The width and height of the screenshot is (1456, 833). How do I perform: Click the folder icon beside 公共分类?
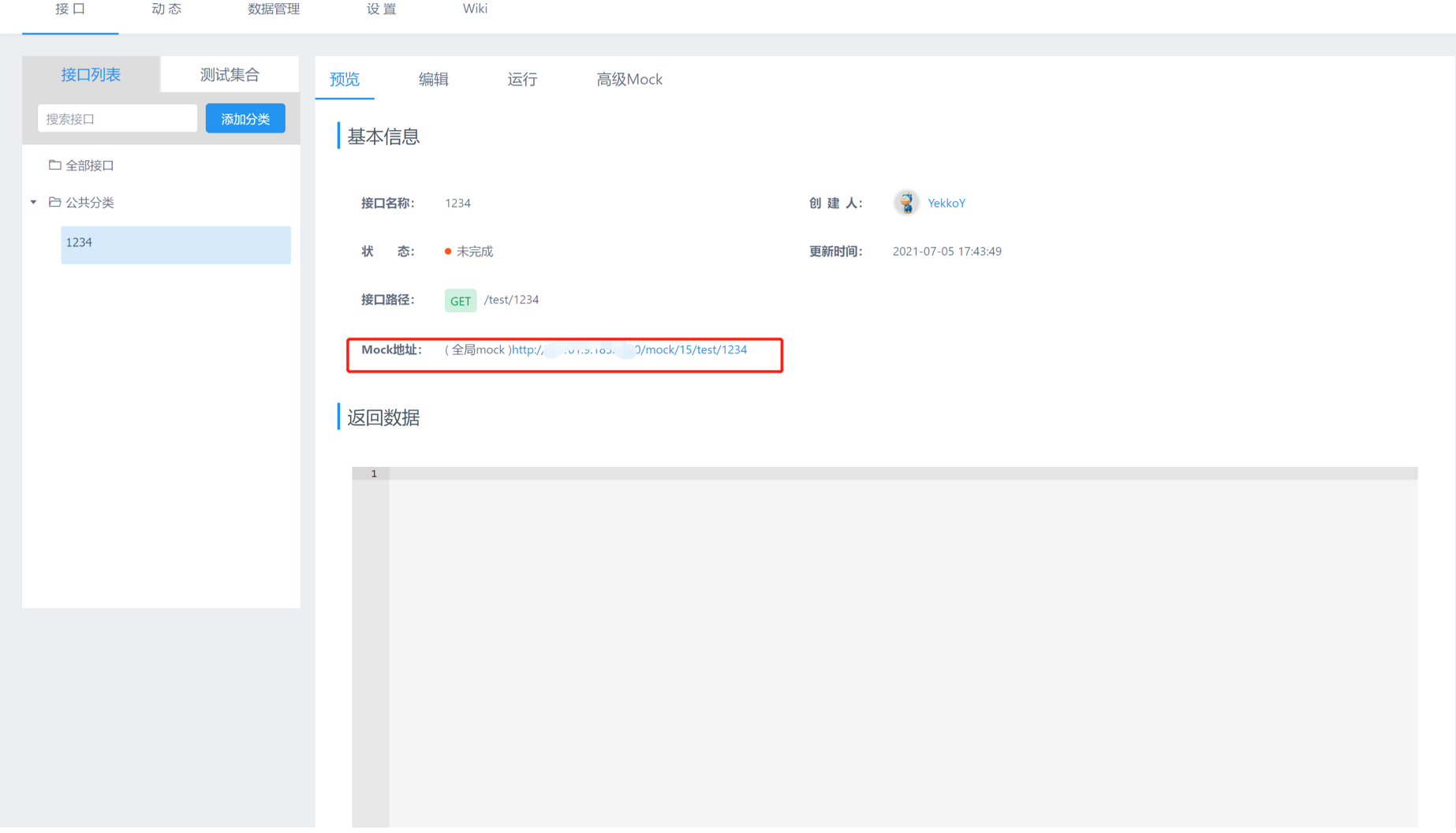(x=54, y=202)
